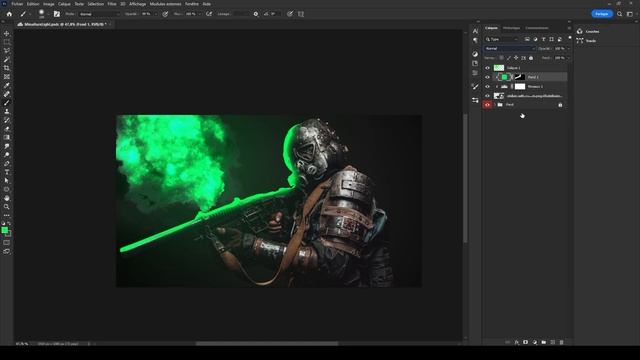Select the Zoom tool

point(7,207)
